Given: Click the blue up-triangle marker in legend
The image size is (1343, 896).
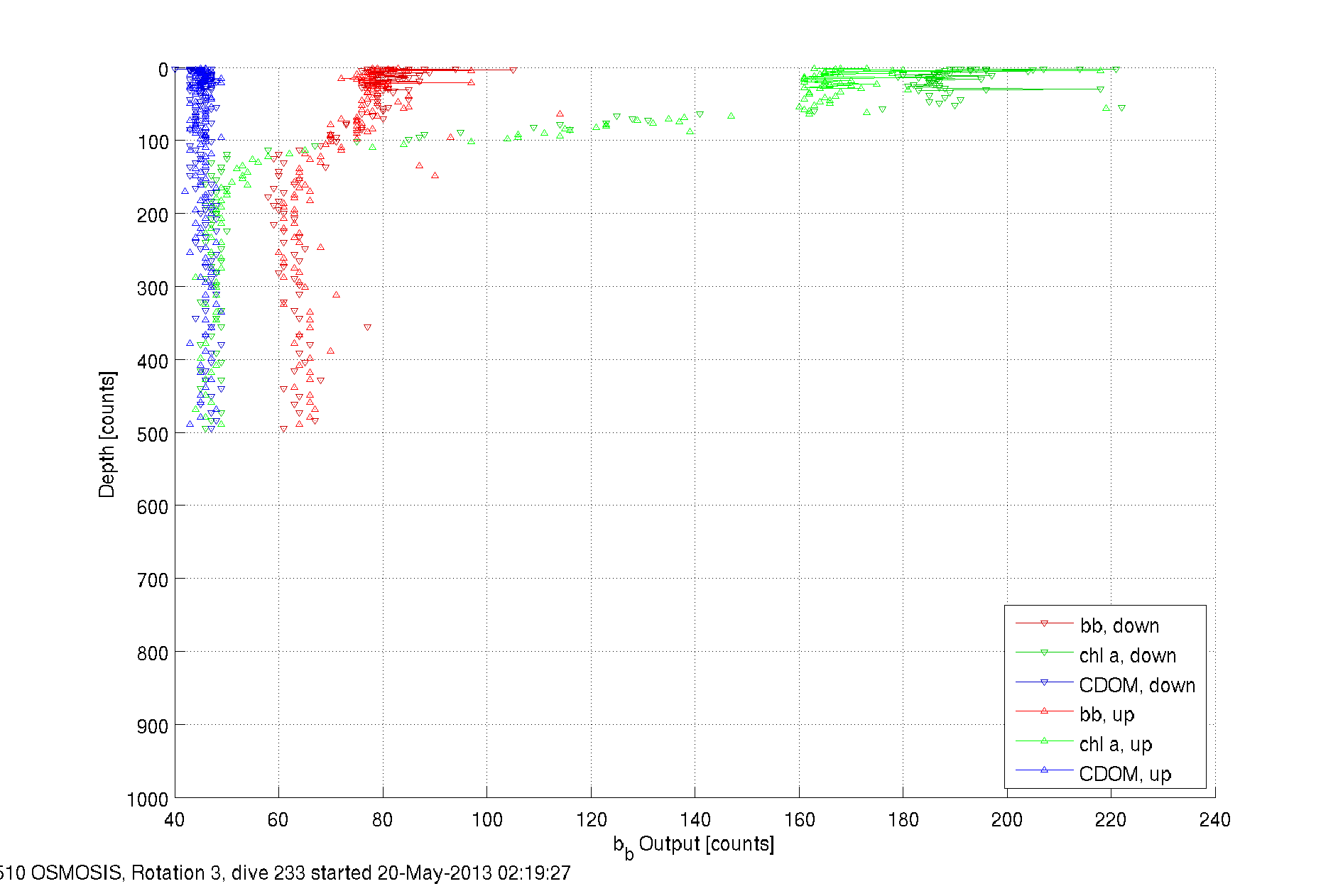Looking at the screenshot, I should (x=1044, y=770).
